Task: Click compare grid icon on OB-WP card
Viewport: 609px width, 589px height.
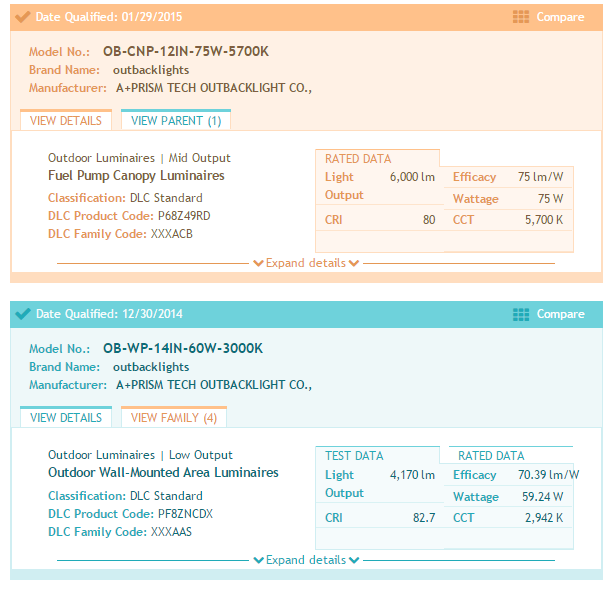Action: click(x=521, y=314)
